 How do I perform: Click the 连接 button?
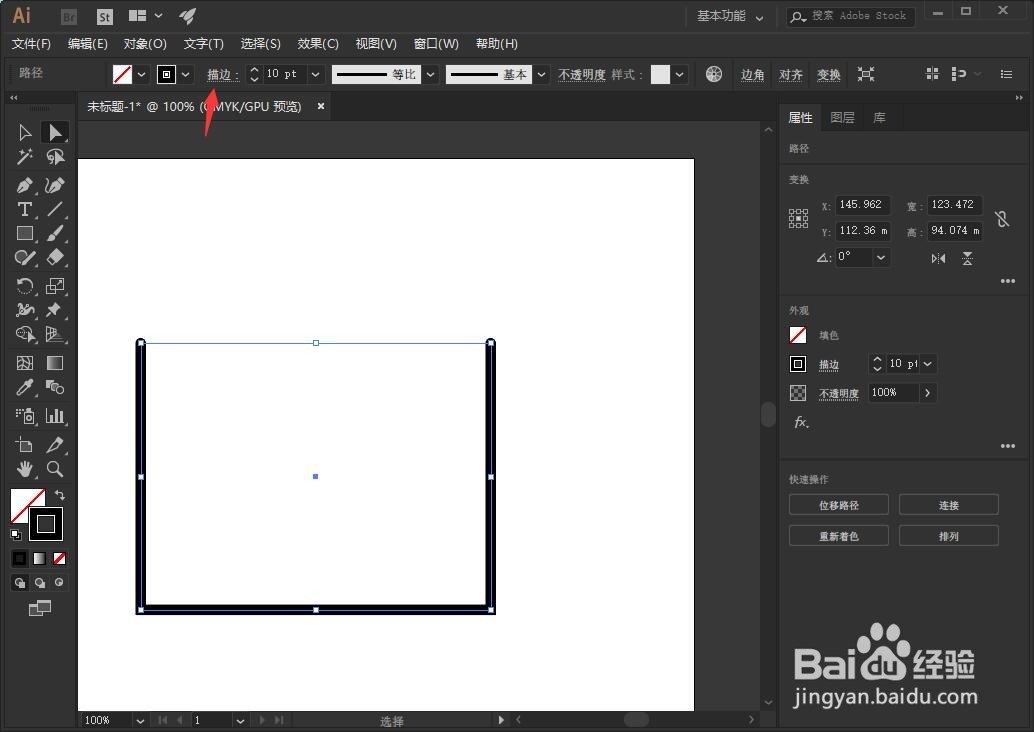pos(949,505)
